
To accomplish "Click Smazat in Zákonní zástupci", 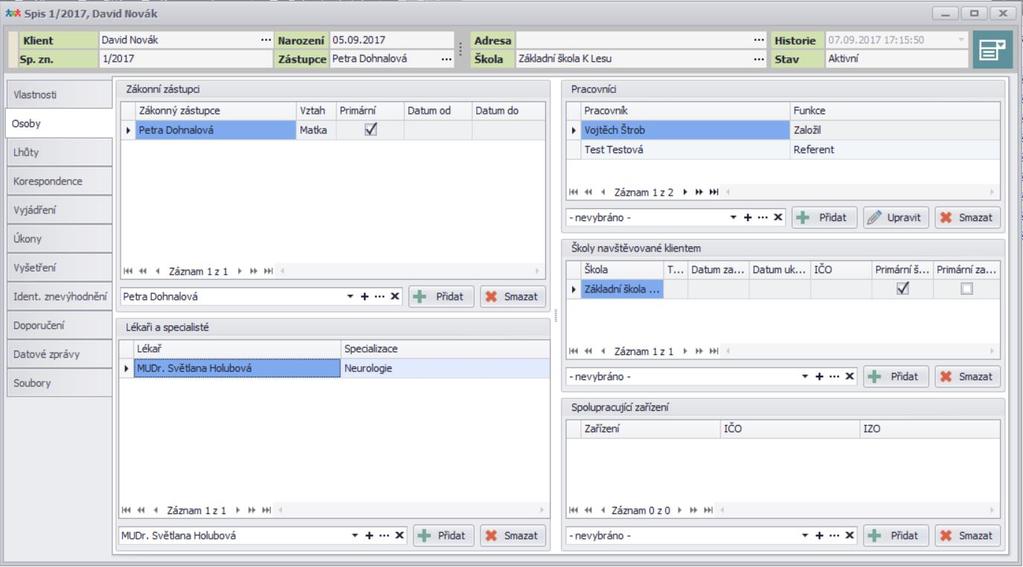I will tap(512, 296).
